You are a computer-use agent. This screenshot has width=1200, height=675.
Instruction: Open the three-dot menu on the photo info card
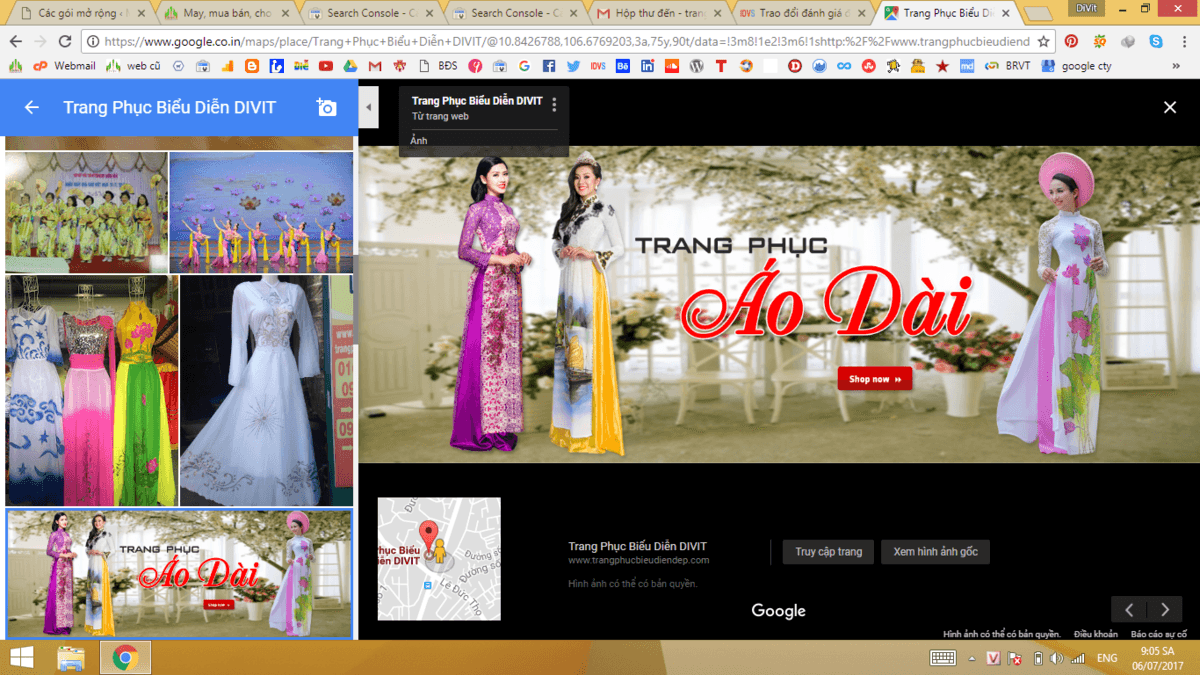point(554,105)
